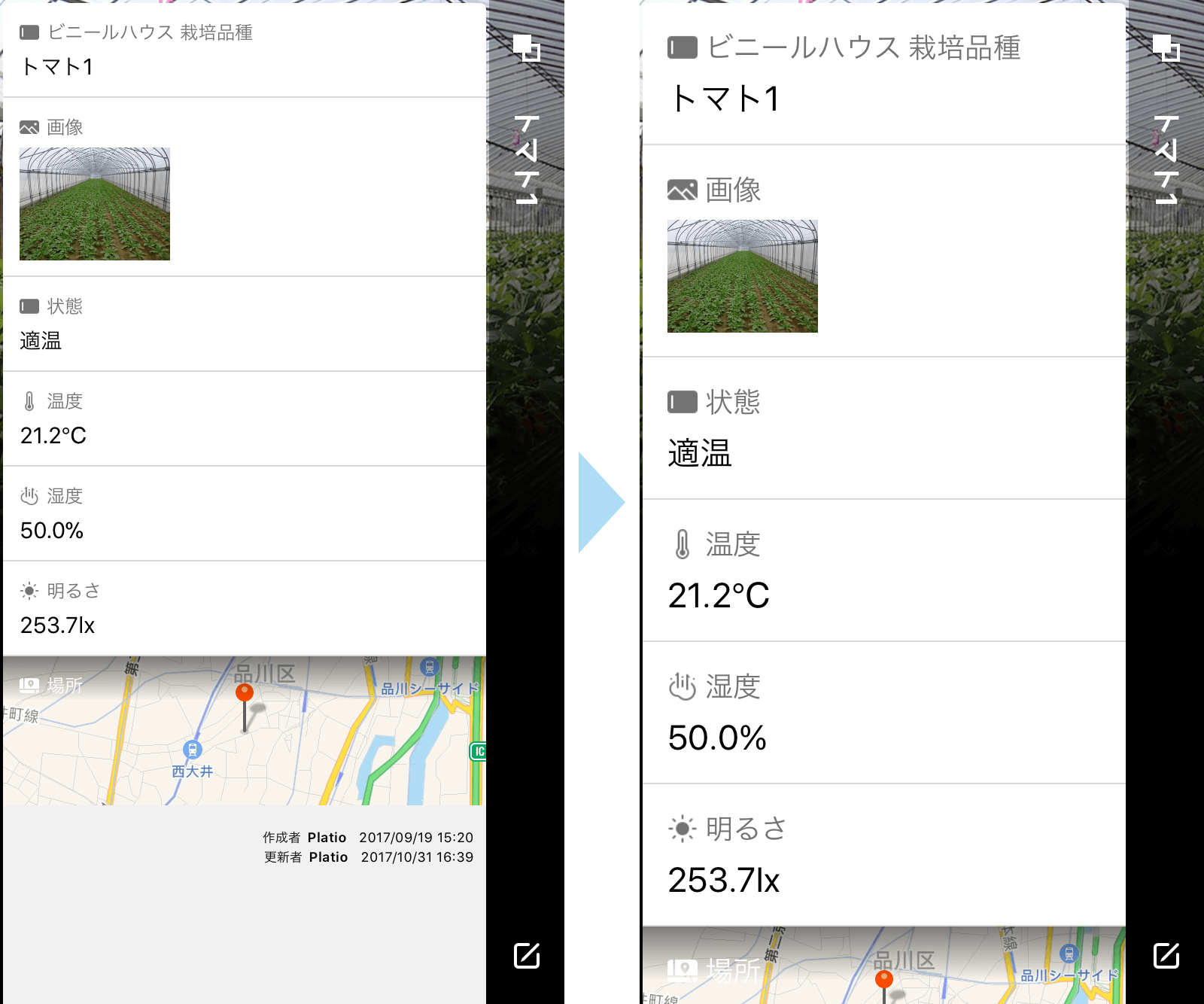Screen dimensions: 1204x1004
Task: Click thermometer icon in left panel
Action: coord(29,401)
